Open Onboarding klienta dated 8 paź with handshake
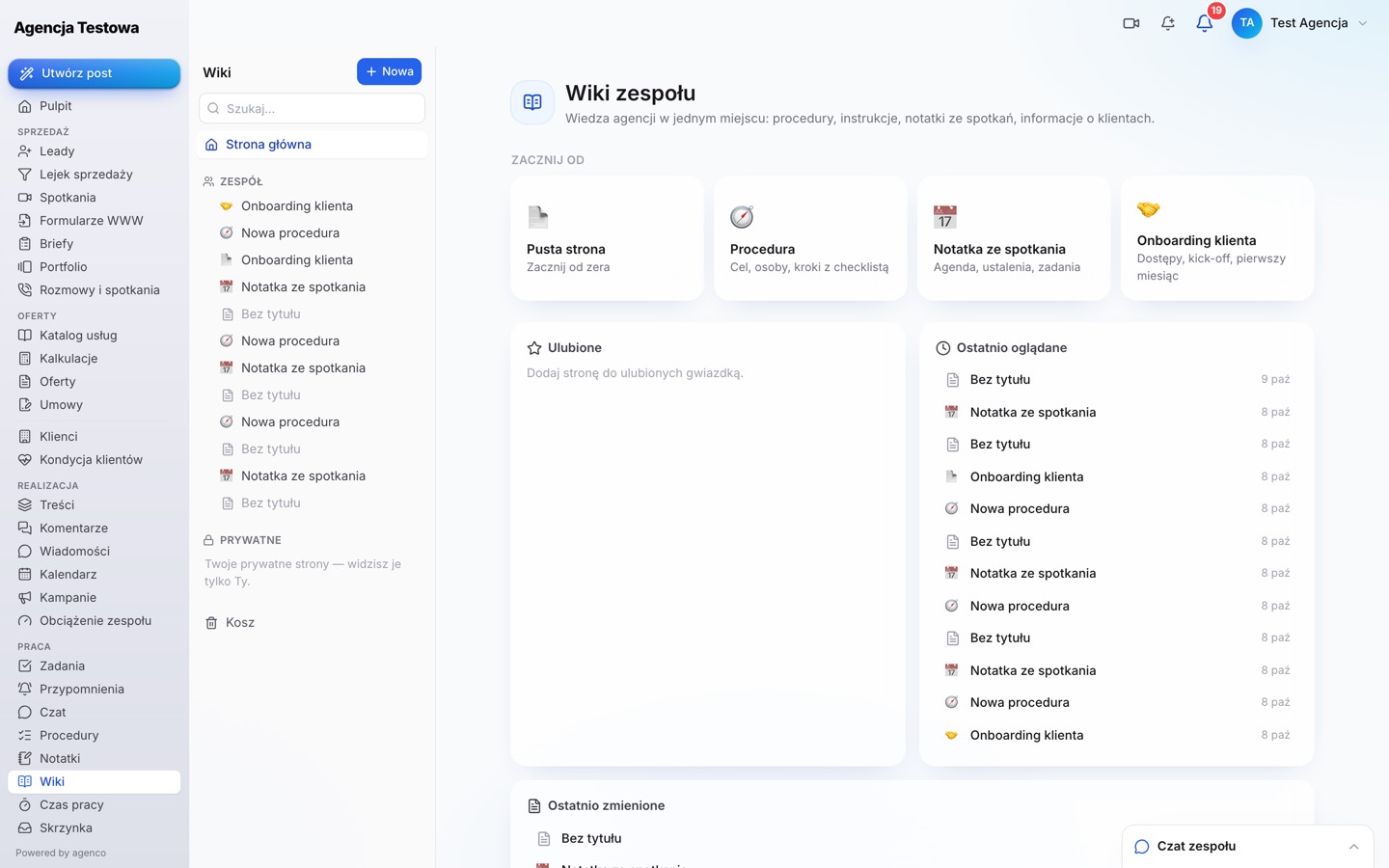The width and height of the screenshot is (1389, 868). (1117, 735)
